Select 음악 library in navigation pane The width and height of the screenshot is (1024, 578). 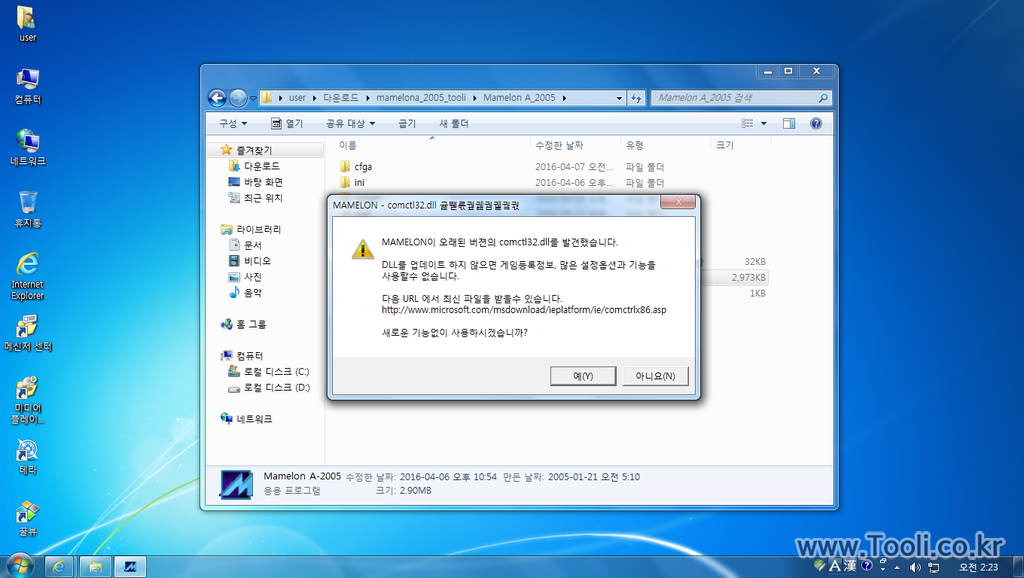pos(246,293)
